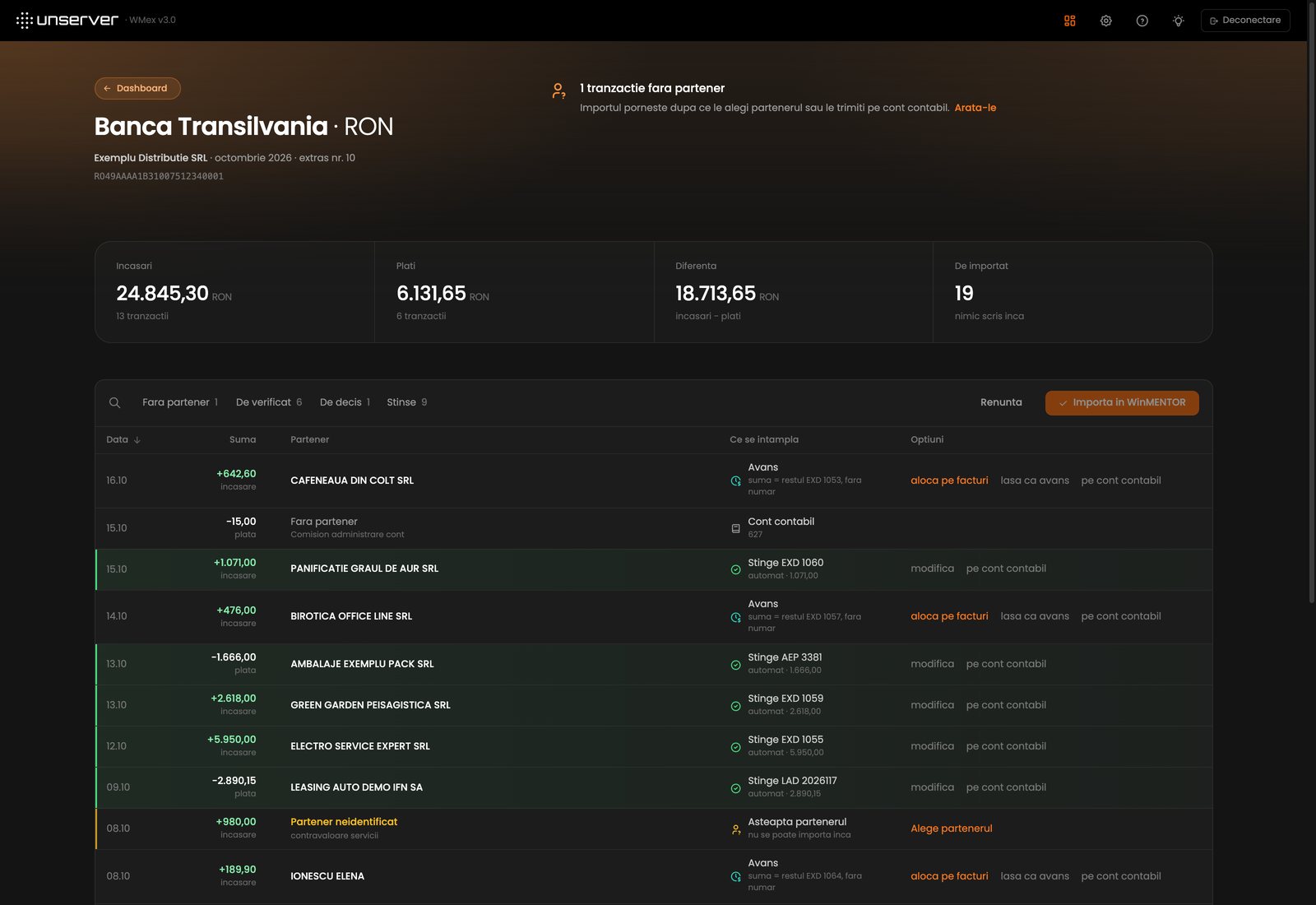Go back via Dashboard button

tap(137, 88)
